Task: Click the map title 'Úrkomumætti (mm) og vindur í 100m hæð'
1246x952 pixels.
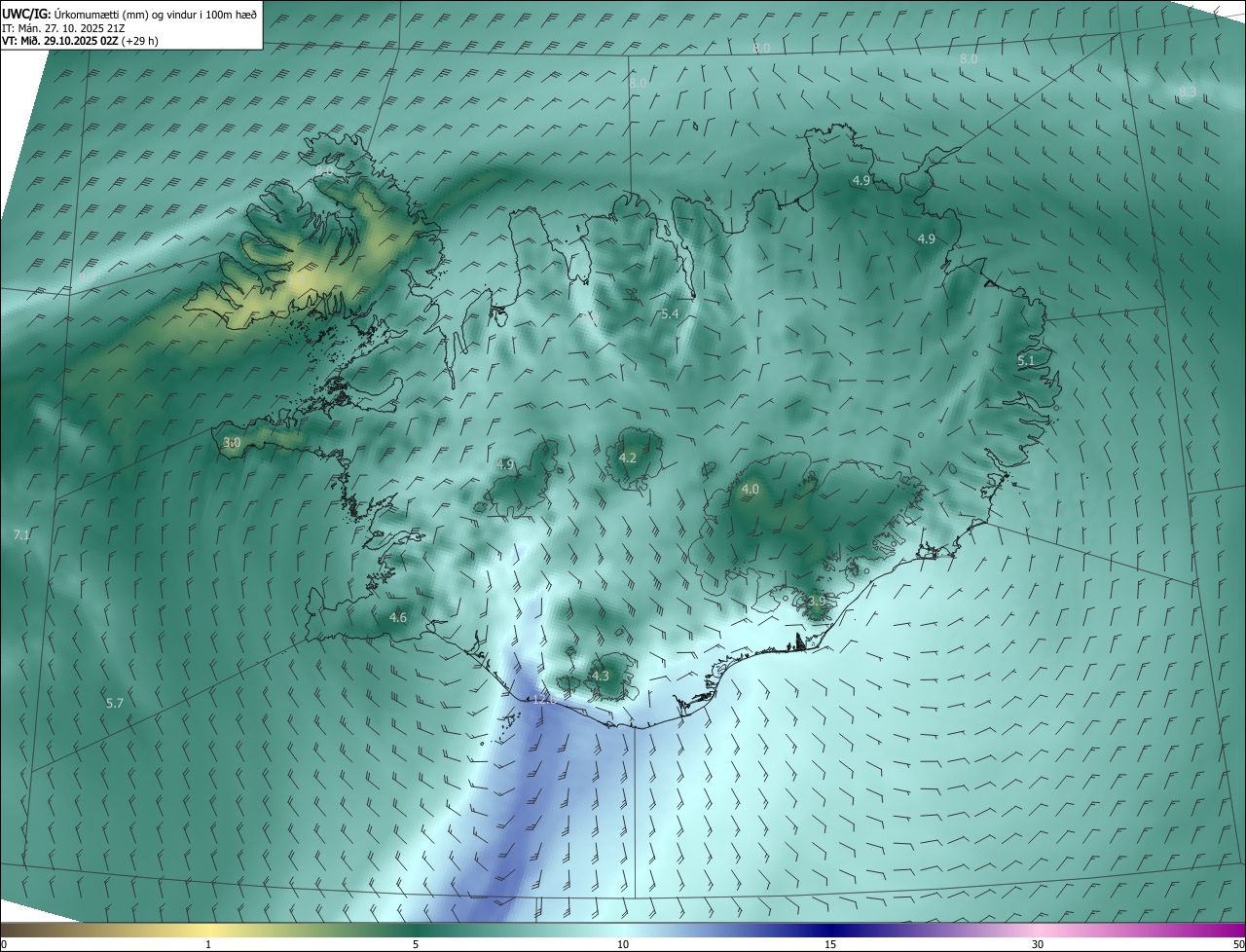Action: 155,14
